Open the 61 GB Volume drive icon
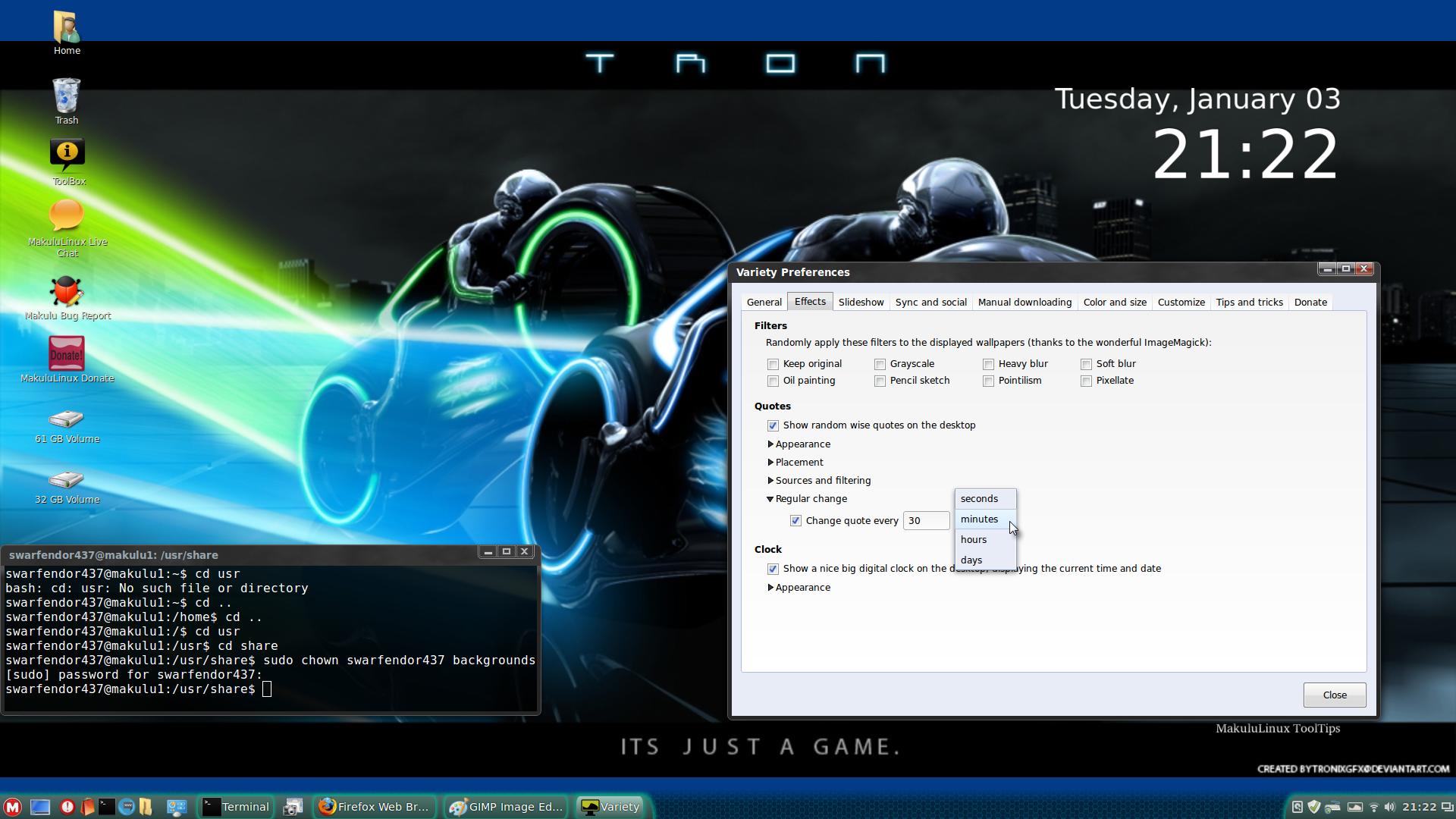 click(67, 427)
